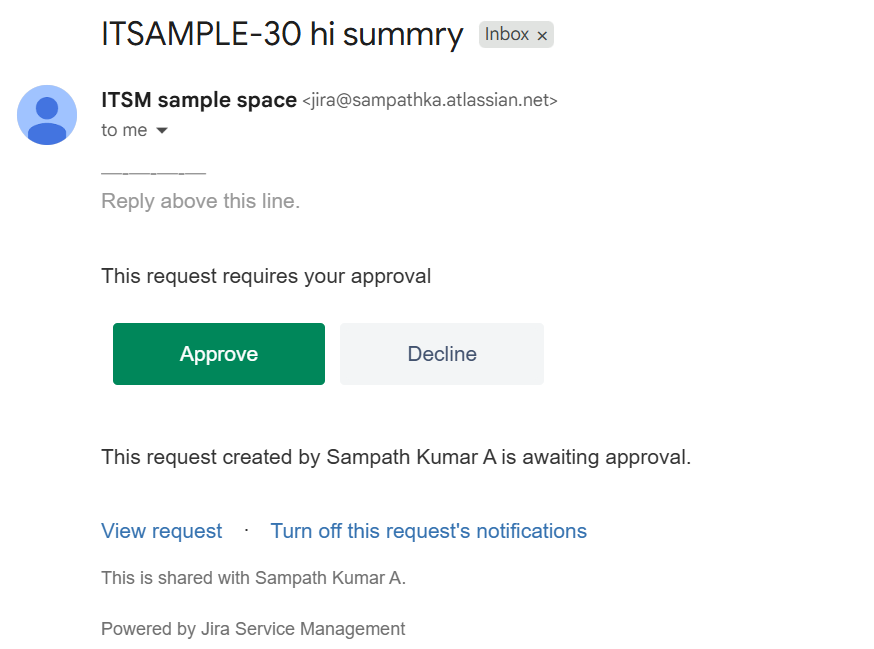Approve the request with the green button

(218, 353)
